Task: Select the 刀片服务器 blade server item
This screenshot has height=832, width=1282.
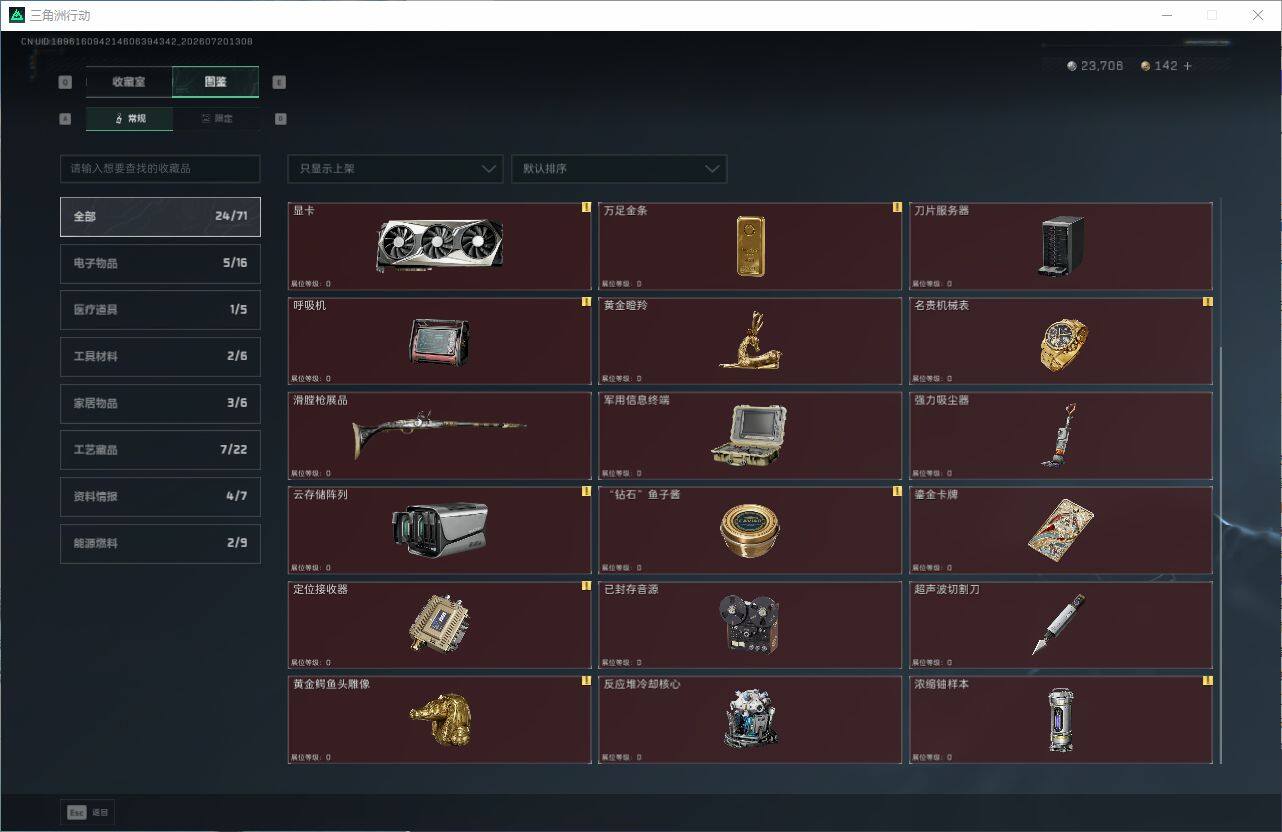Action: pos(1061,246)
